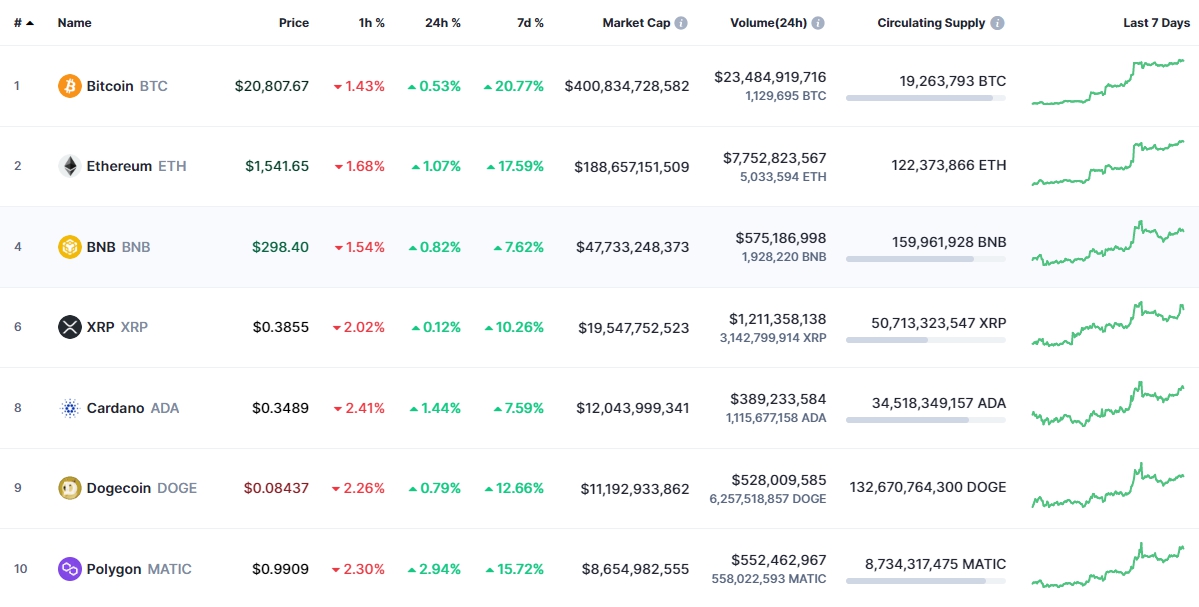This screenshot has height=607, width=1199.
Task: Click Polygon price $0.9909
Action: (x=281, y=569)
